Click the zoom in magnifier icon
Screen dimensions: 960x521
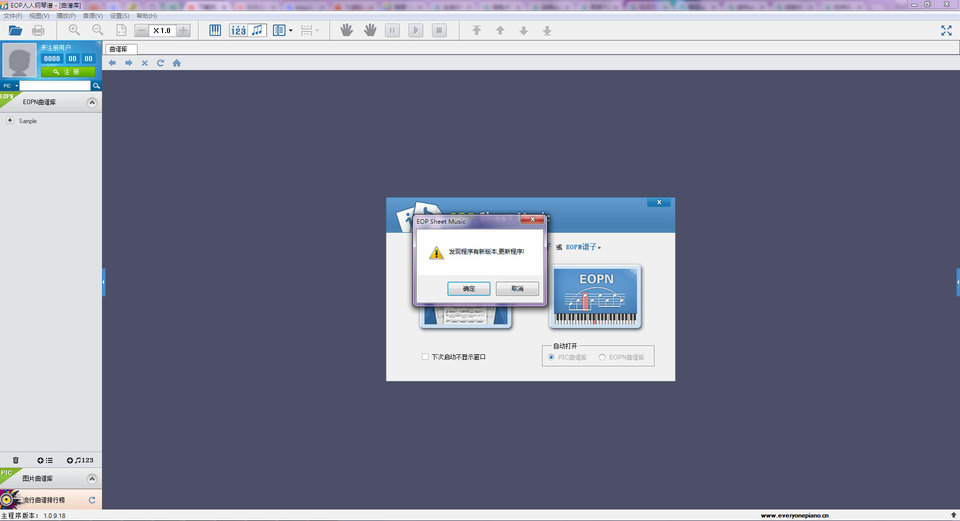pos(74,31)
